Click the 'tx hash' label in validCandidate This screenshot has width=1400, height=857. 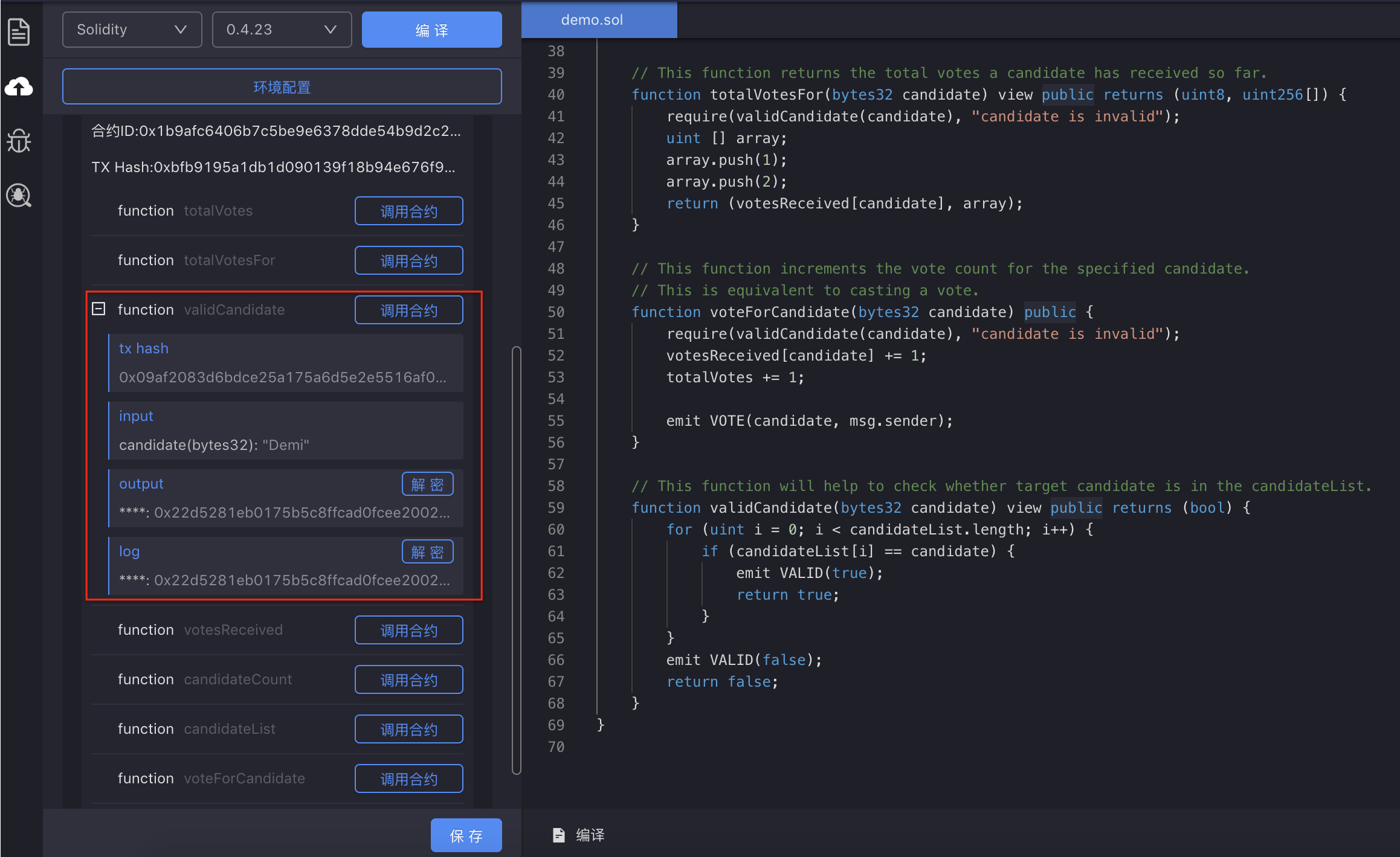(144, 348)
